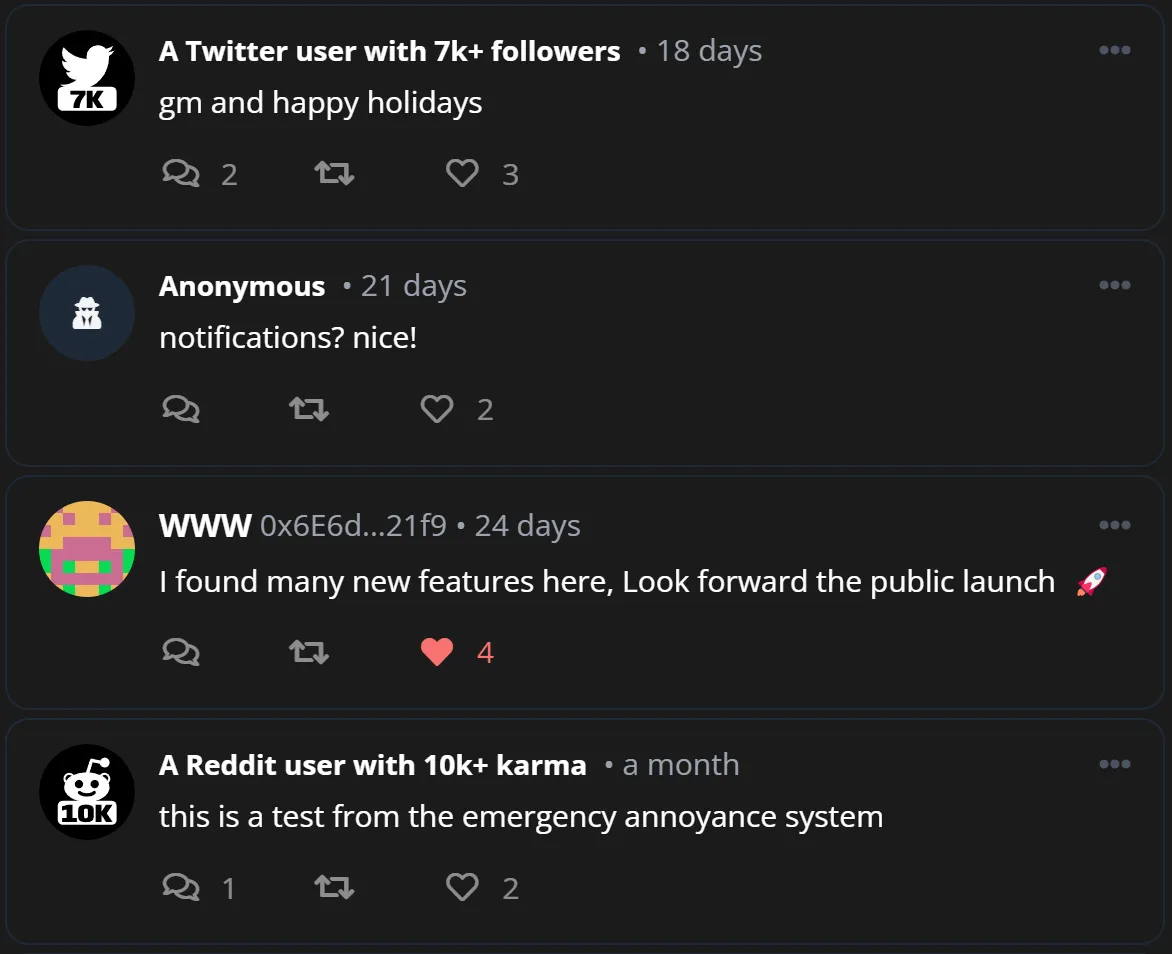Open more options on Anonymous post
The image size is (1172, 954).
point(1114,285)
